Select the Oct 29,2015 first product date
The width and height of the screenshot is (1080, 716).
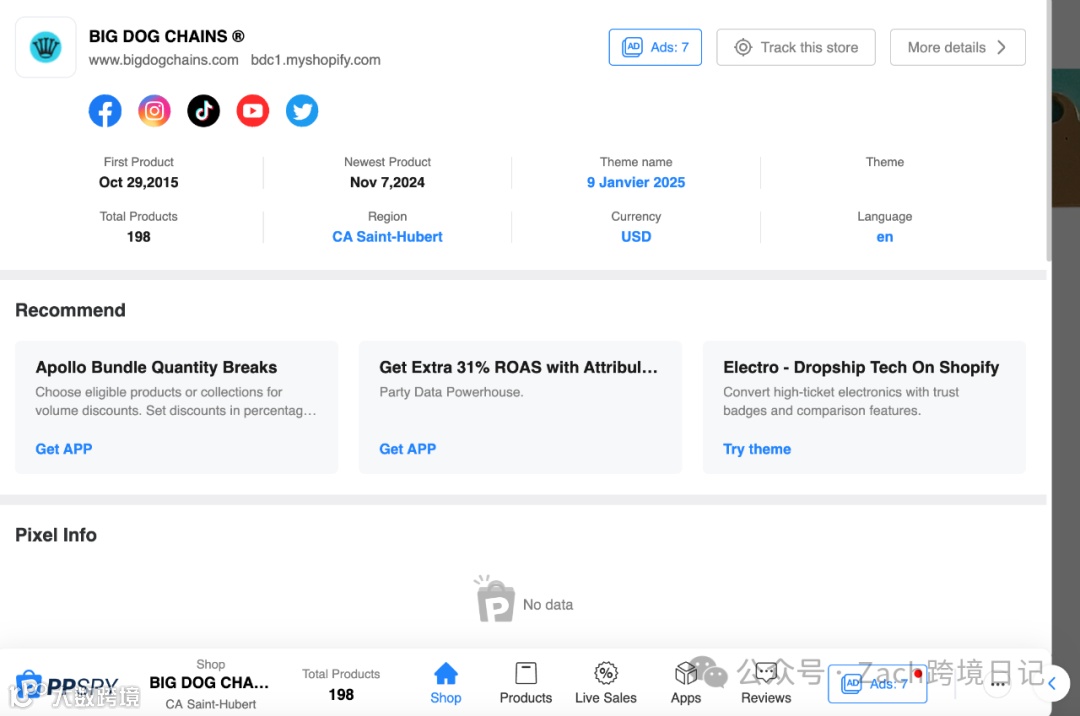[138, 182]
